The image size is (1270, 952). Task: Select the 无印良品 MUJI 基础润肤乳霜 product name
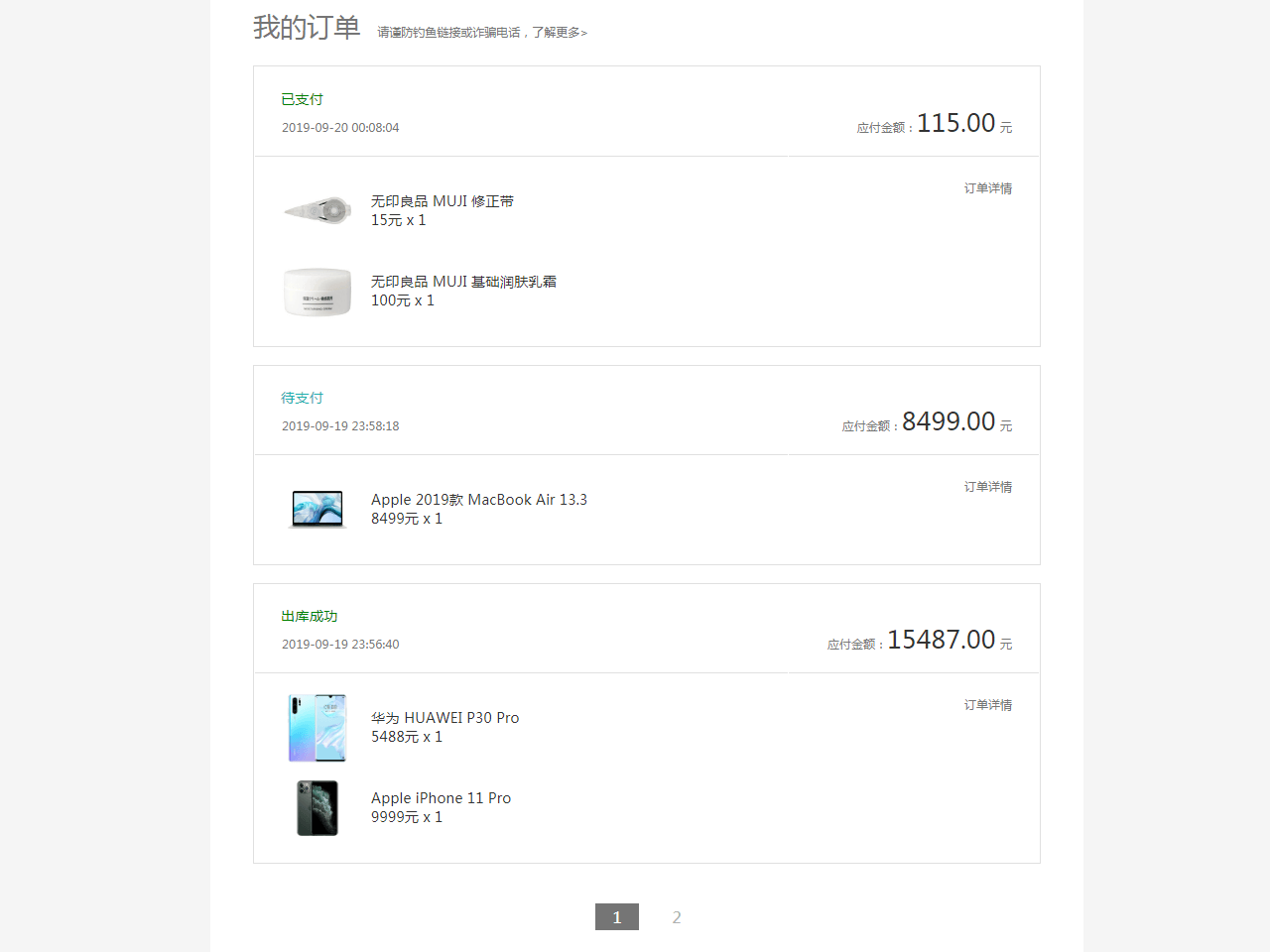(463, 281)
